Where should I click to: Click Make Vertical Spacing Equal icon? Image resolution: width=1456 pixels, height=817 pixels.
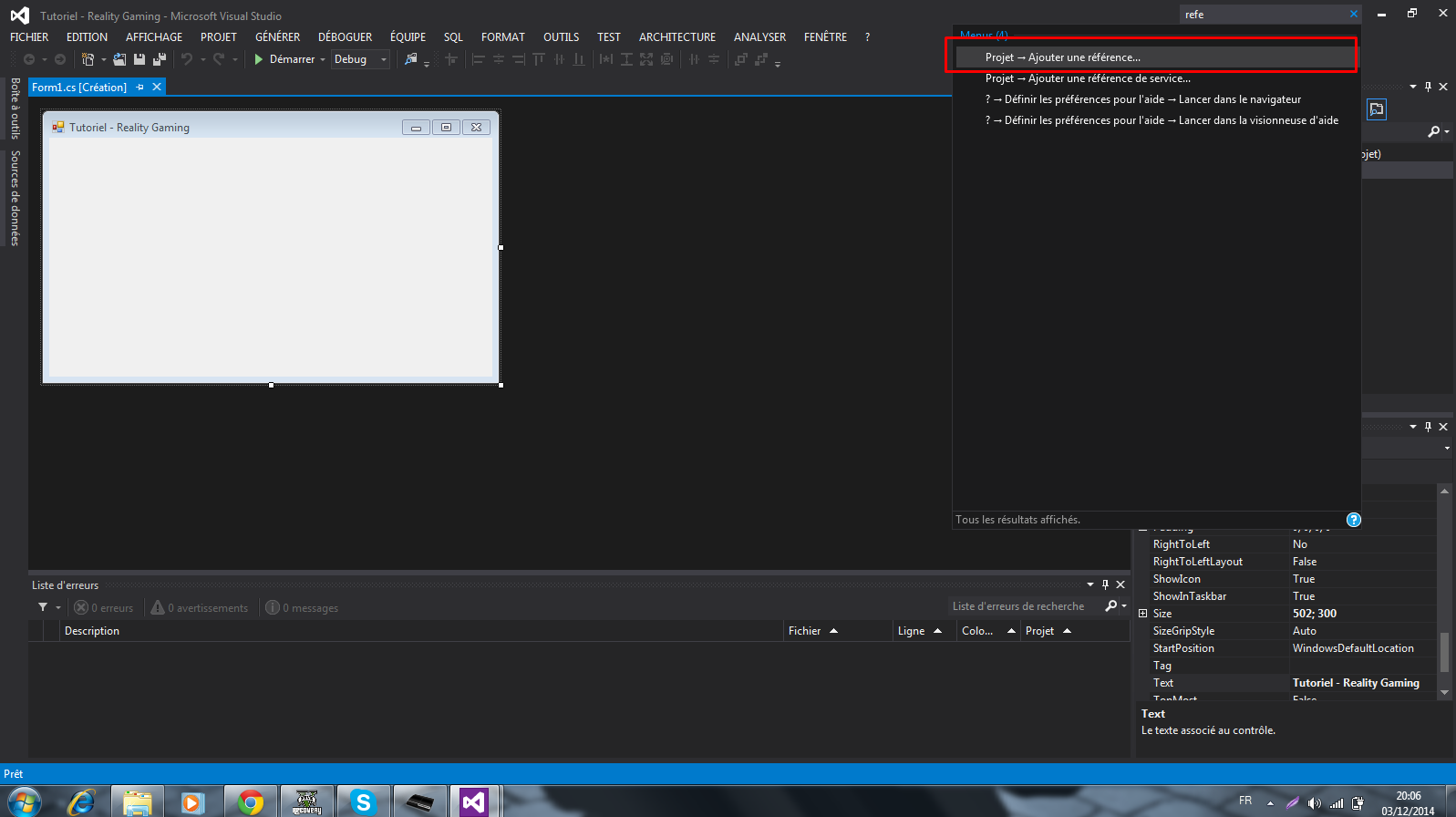coord(714,59)
